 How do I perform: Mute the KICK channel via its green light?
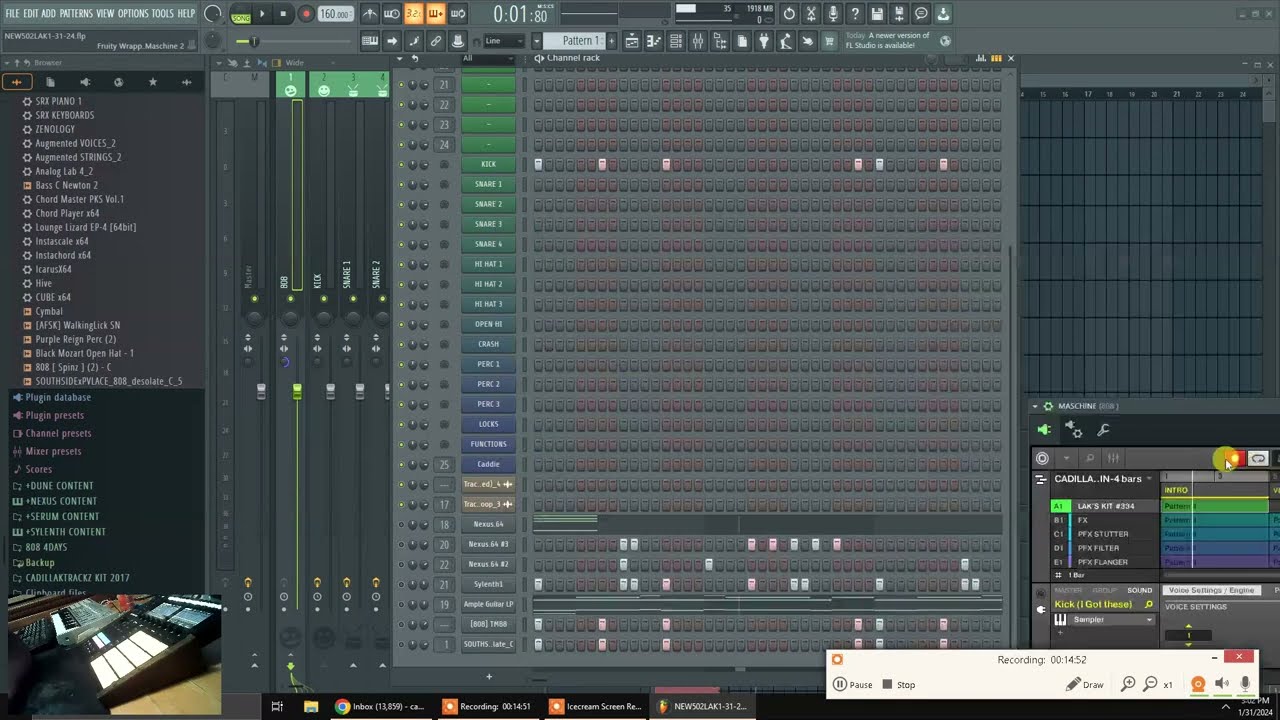coord(402,164)
